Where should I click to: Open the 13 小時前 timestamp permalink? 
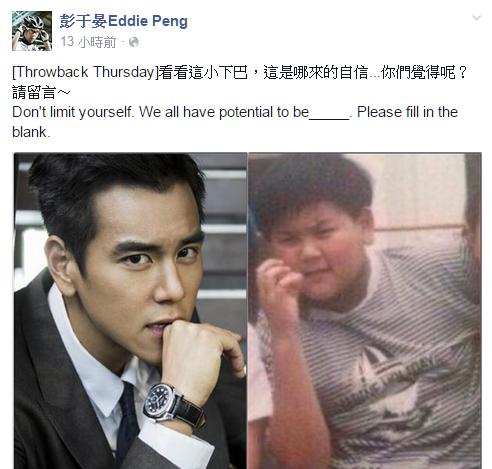click(88, 42)
